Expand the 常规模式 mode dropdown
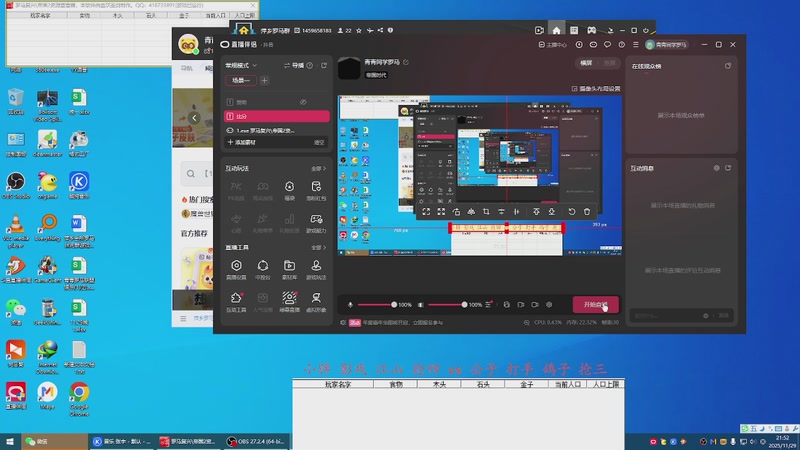800x450 pixels. [241, 65]
